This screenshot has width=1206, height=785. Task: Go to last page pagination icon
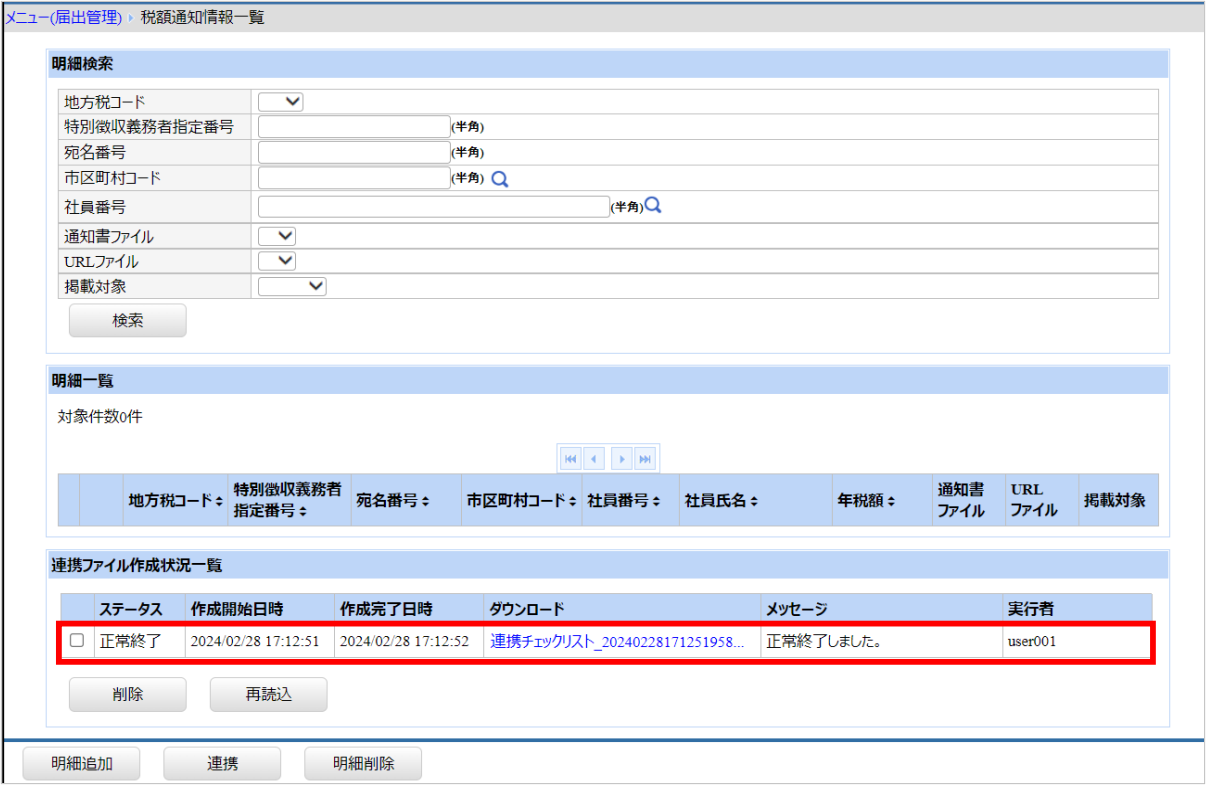[x=645, y=458]
